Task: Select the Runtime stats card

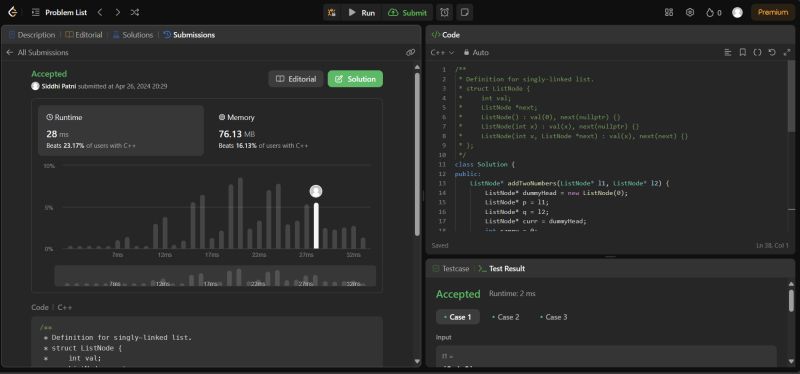Action: 121,131
